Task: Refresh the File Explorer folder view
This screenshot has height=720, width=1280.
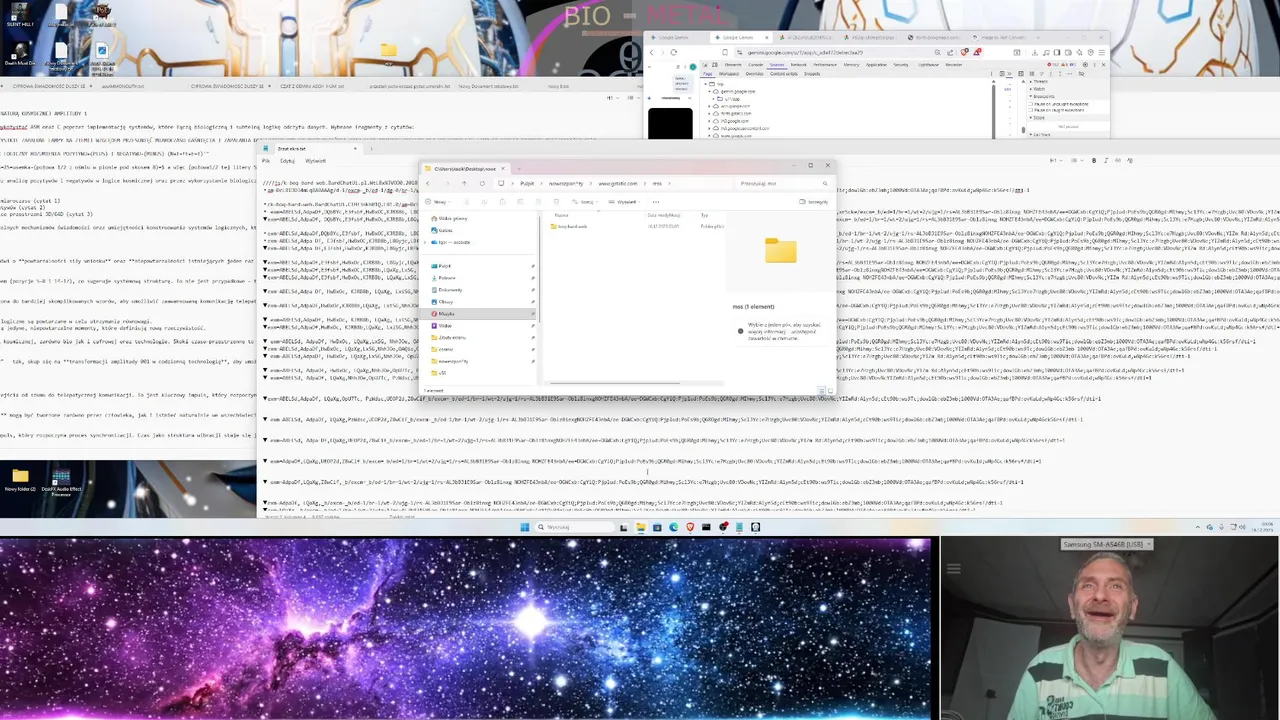Action: pos(482,184)
